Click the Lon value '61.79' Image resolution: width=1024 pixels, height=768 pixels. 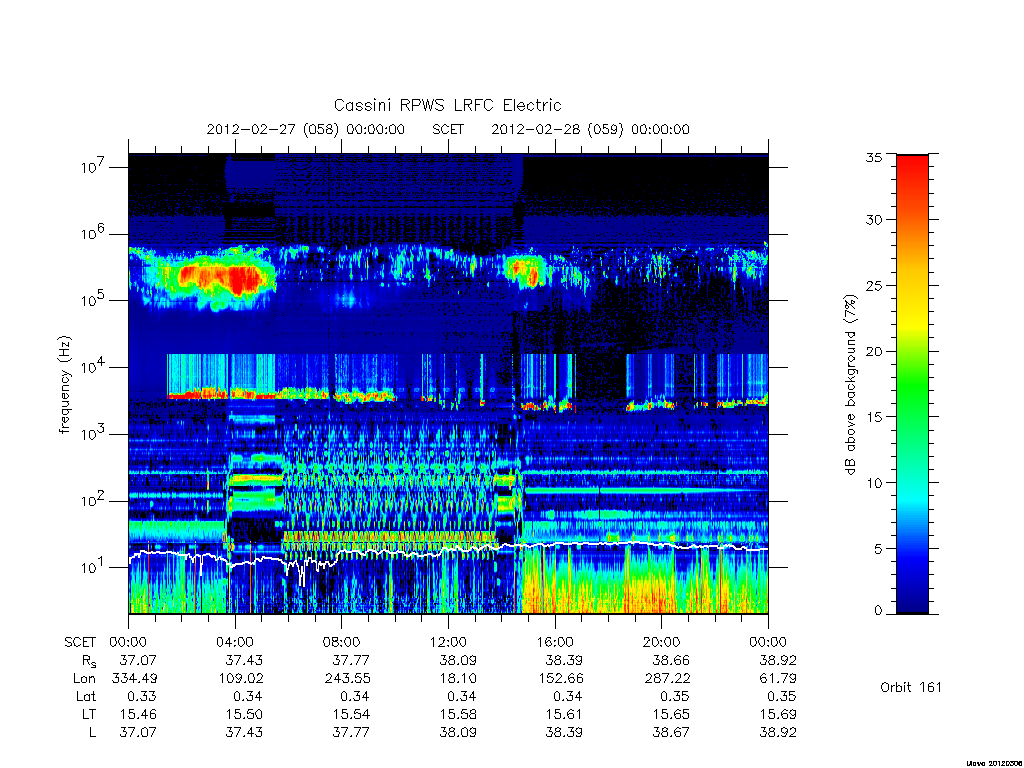click(x=778, y=679)
